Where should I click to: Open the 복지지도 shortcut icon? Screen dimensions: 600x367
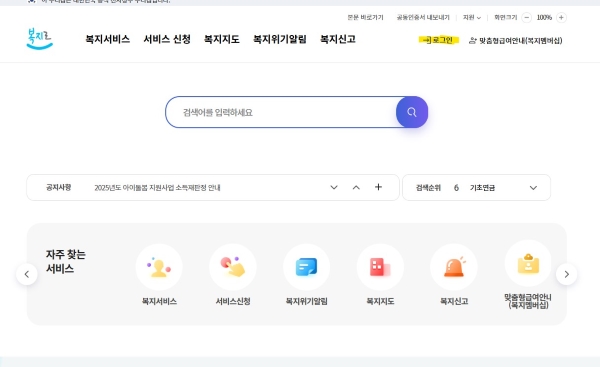tap(380, 267)
